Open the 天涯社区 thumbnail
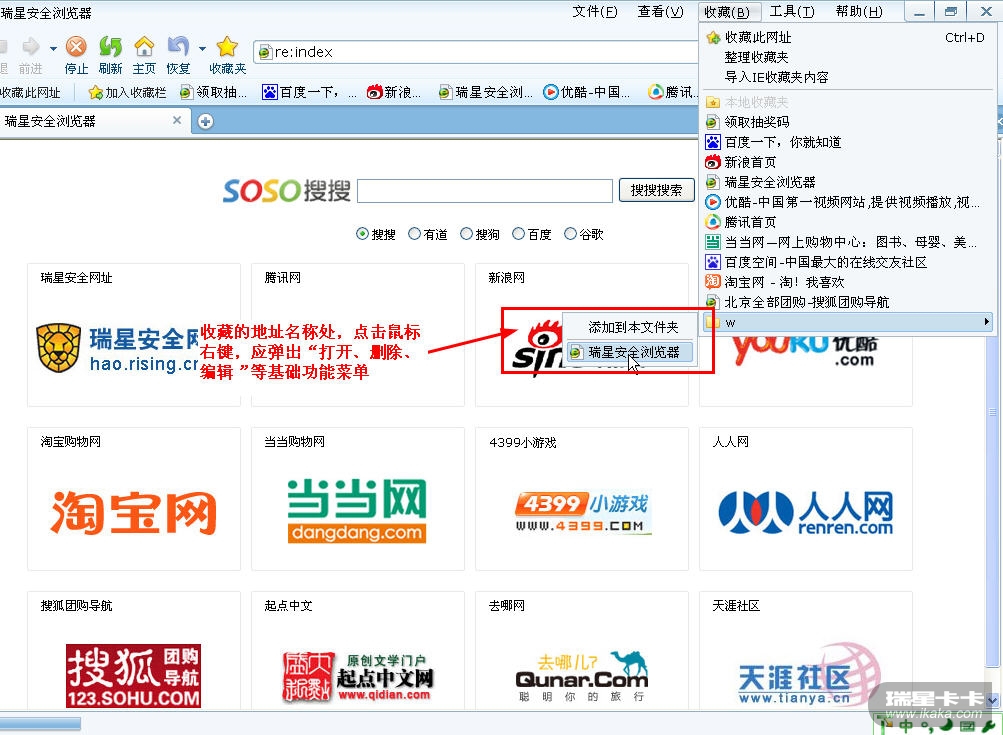The image size is (1003, 735). (x=805, y=651)
